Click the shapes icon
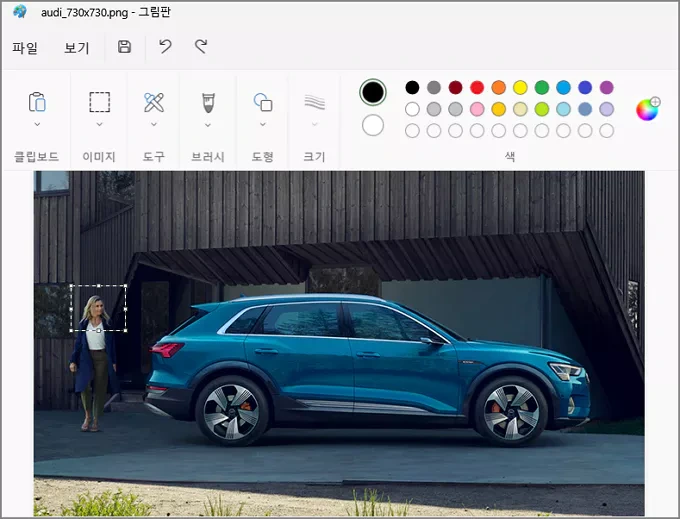This screenshot has height=519, width=680. (263, 102)
